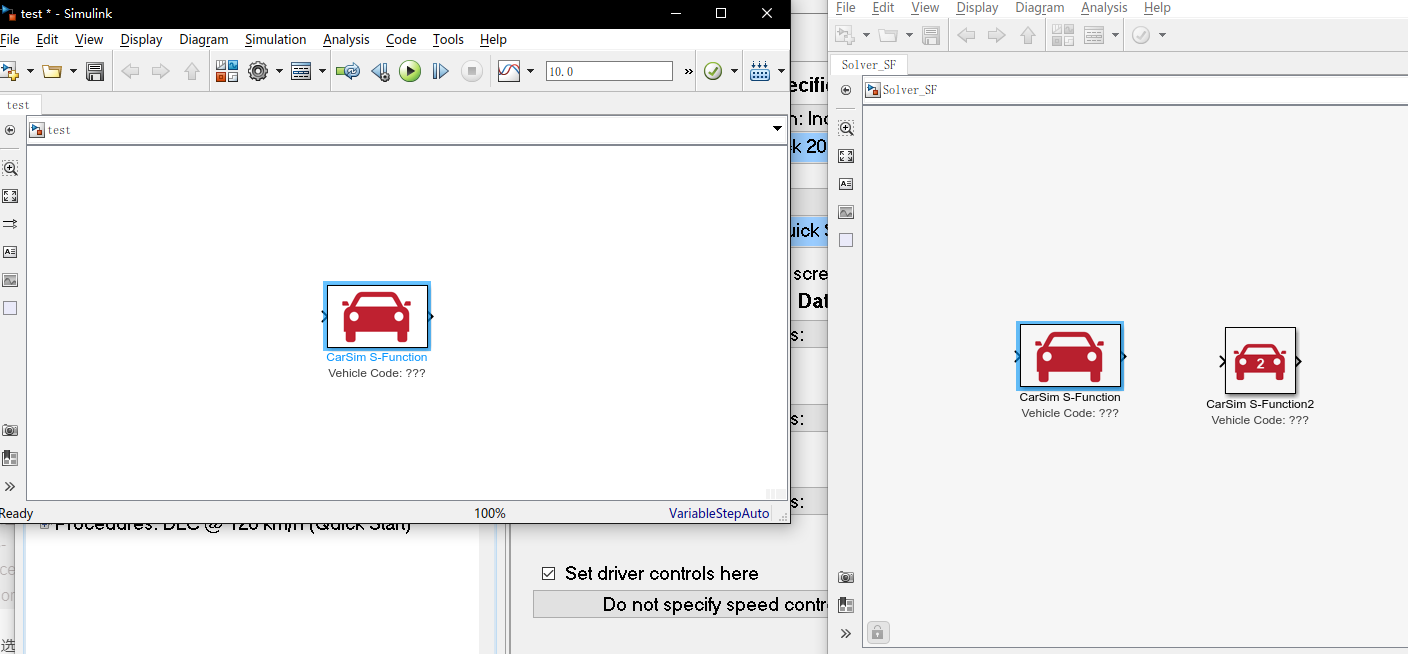The image size is (1408, 654).
Task: Click 'Do not specify speed control' dropdown
Action: [x=681, y=604]
